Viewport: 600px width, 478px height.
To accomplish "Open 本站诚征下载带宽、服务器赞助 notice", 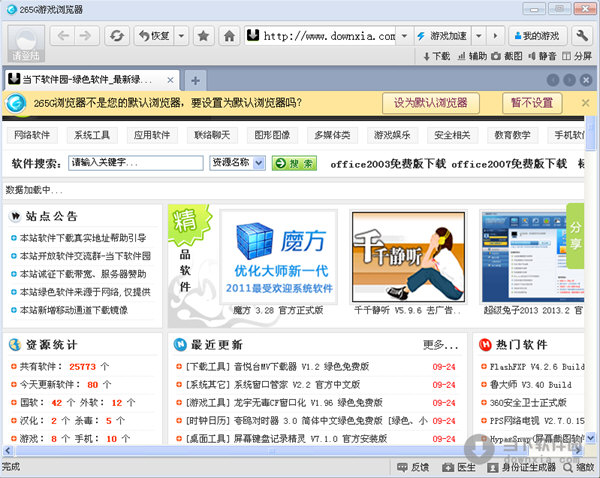I will [x=83, y=274].
